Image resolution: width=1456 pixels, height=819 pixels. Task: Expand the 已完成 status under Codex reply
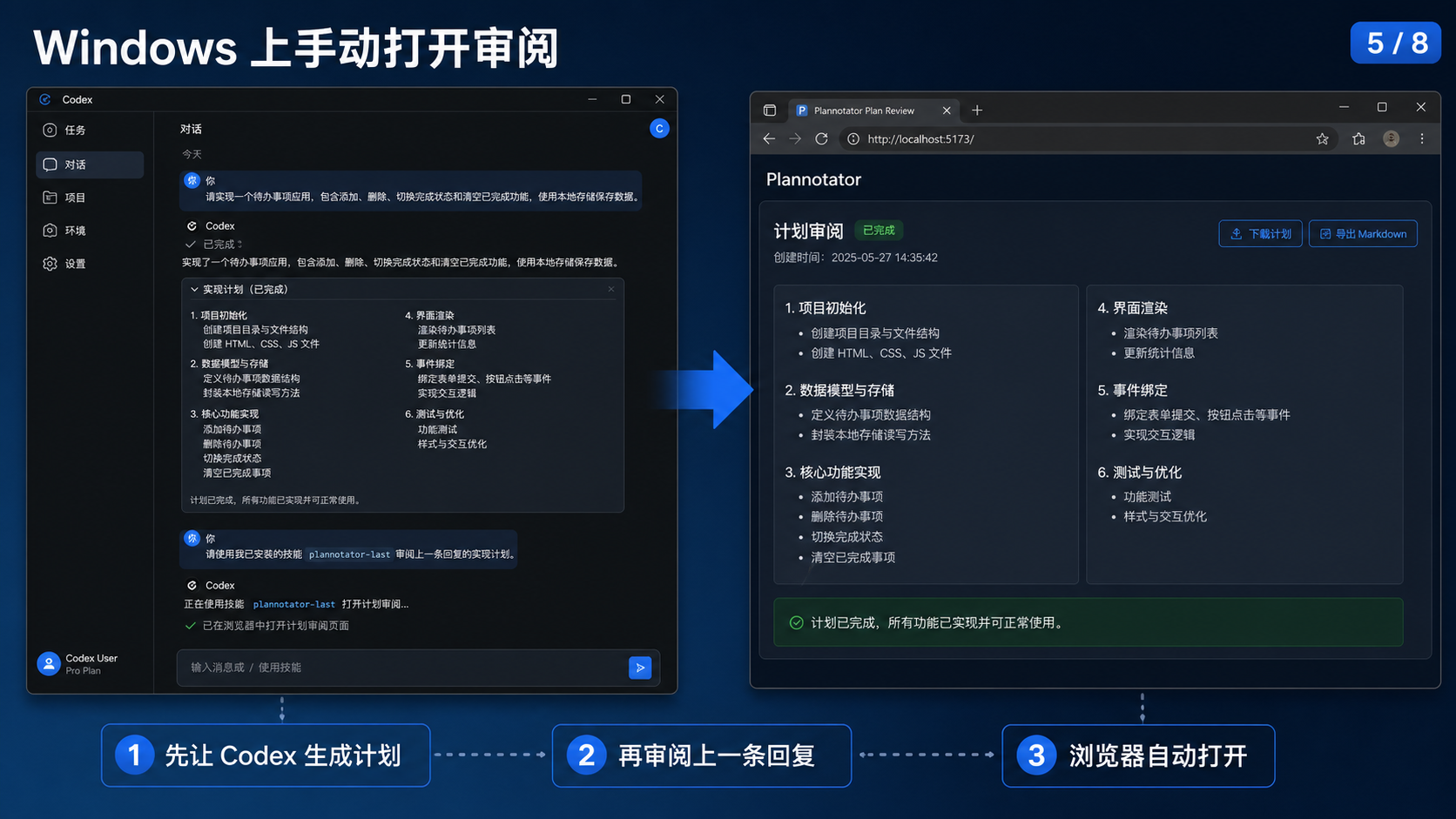pos(214,245)
